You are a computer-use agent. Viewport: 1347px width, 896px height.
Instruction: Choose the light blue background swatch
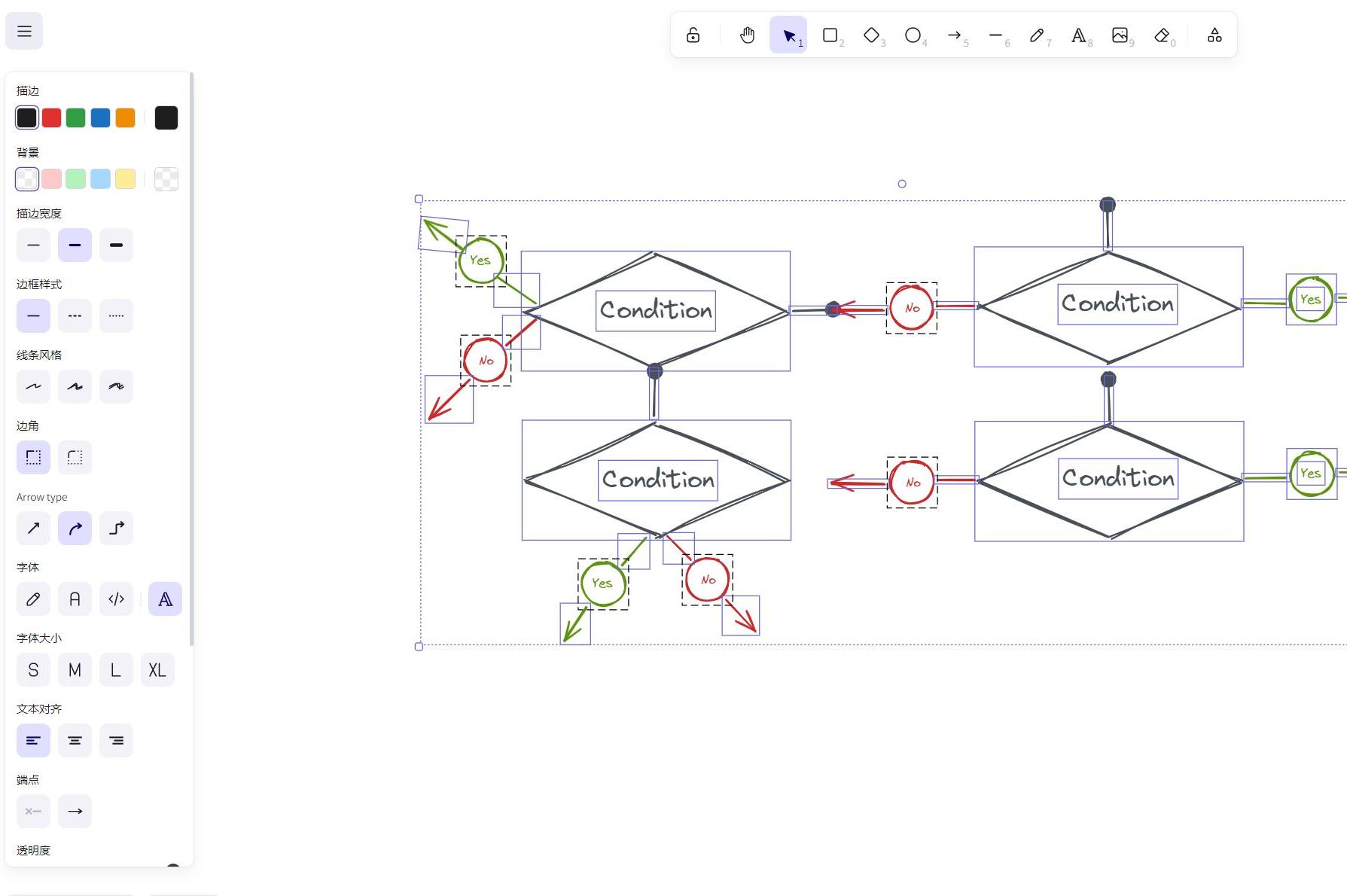(100, 179)
